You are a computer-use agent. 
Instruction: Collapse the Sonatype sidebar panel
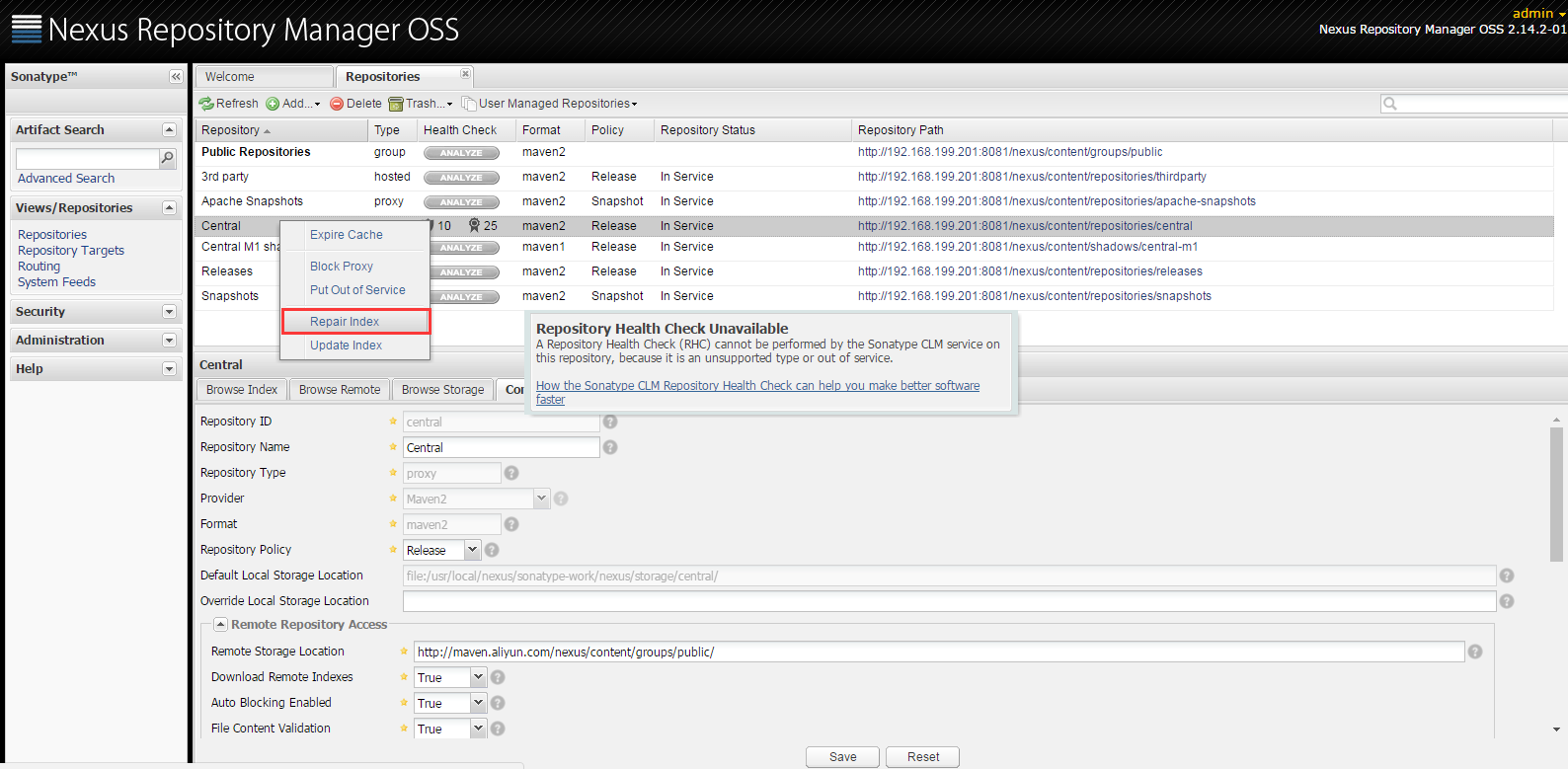176,77
